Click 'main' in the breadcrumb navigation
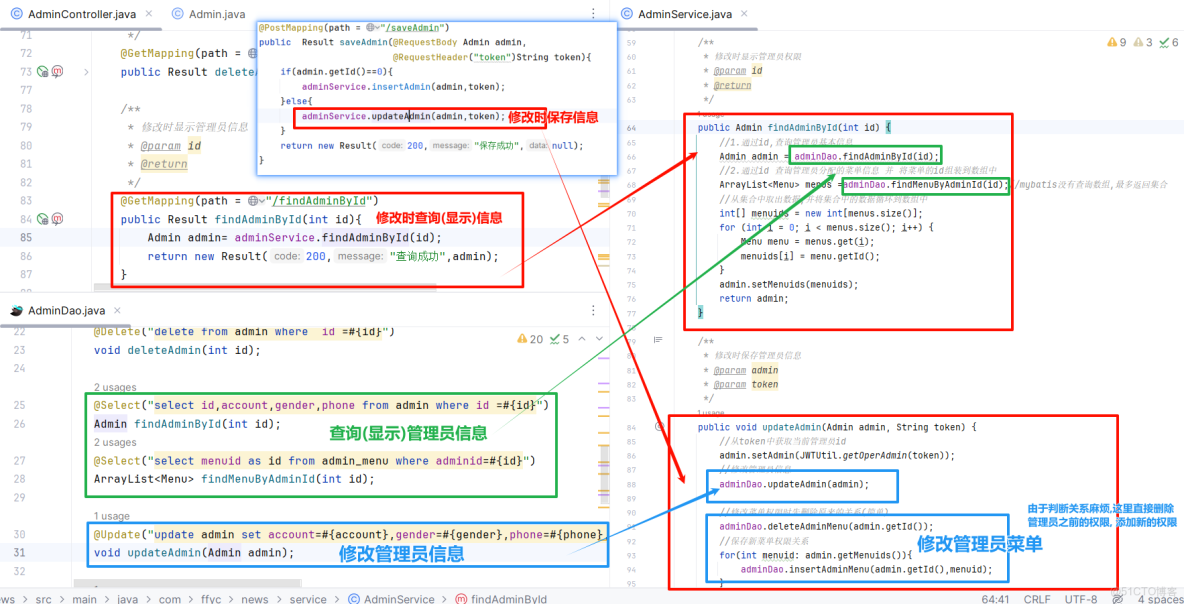 click(84, 599)
